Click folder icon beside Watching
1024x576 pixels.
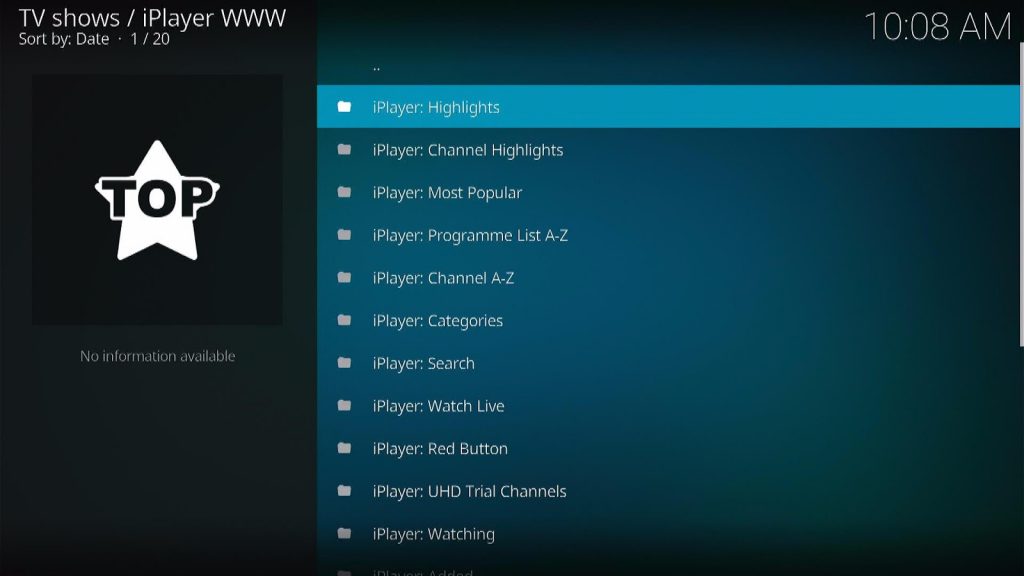(x=344, y=534)
